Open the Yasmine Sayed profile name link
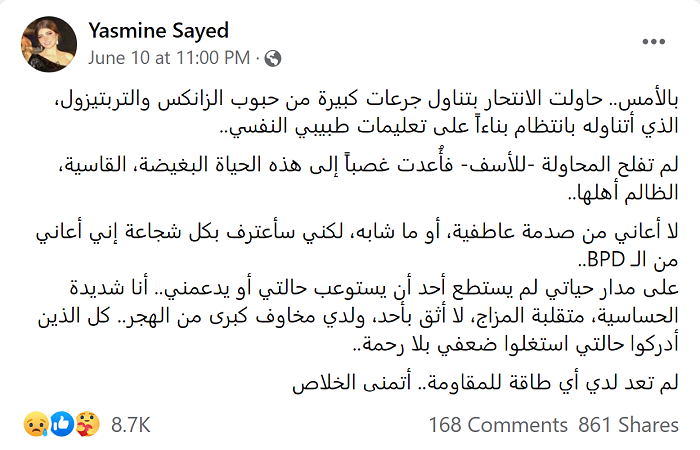The width and height of the screenshot is (700, 450). coord(158,31)
